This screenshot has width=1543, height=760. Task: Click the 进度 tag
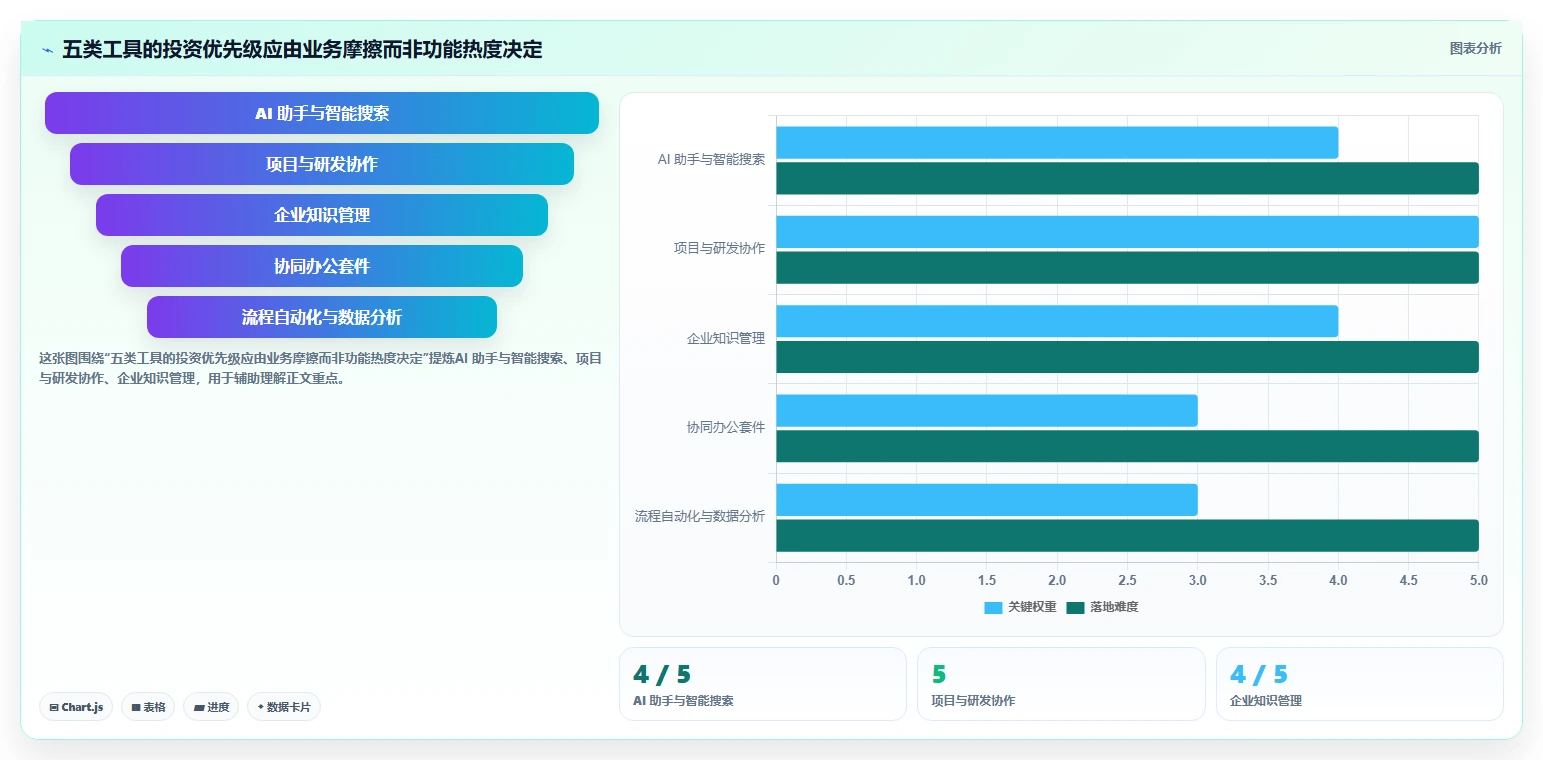click(x=211, y=707)
